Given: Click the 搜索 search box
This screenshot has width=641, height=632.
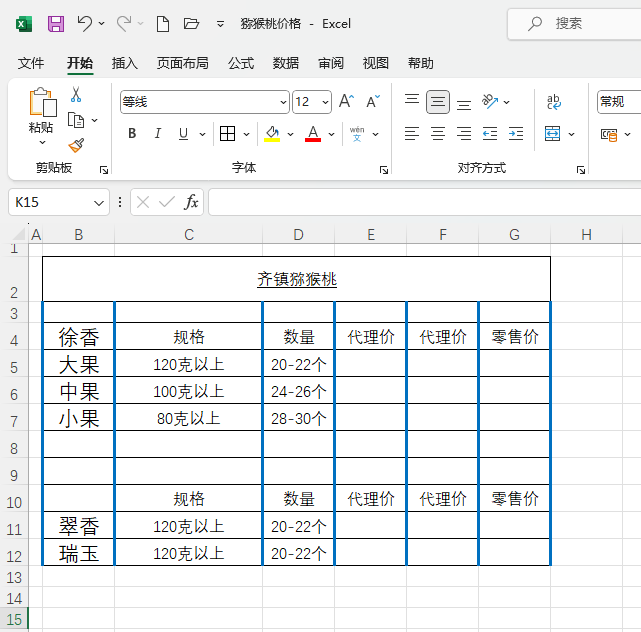Looking at the screenshot, I should pos(574,24).
